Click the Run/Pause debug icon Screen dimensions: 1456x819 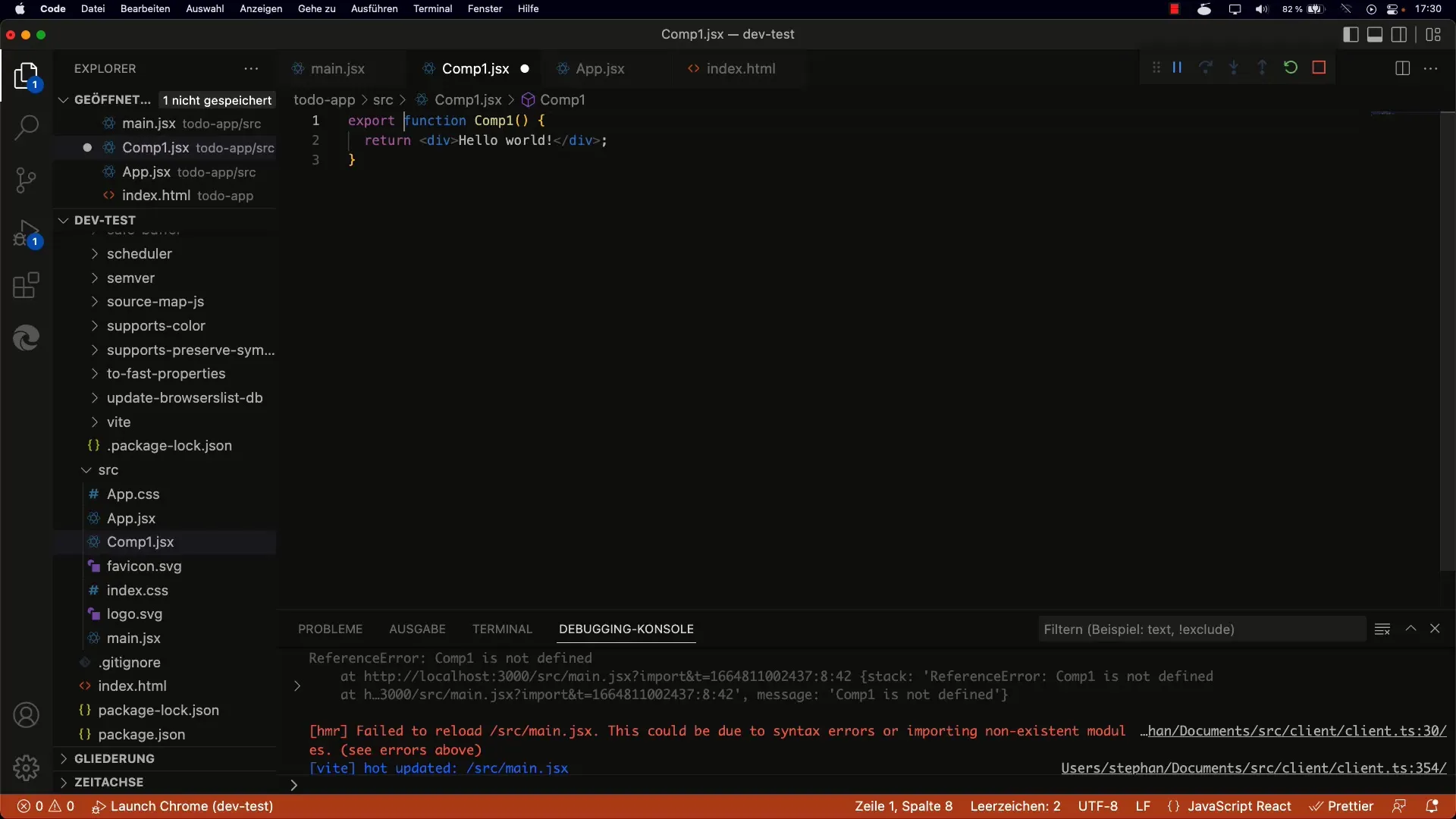click(1177, 67)
